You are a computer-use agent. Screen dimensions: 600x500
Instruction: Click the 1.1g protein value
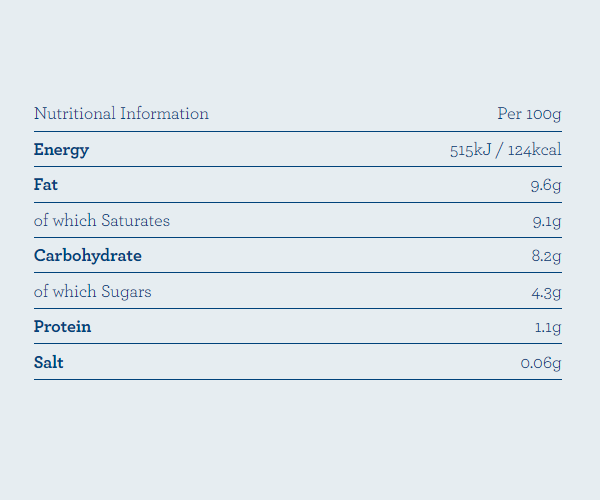pos(548,327)
